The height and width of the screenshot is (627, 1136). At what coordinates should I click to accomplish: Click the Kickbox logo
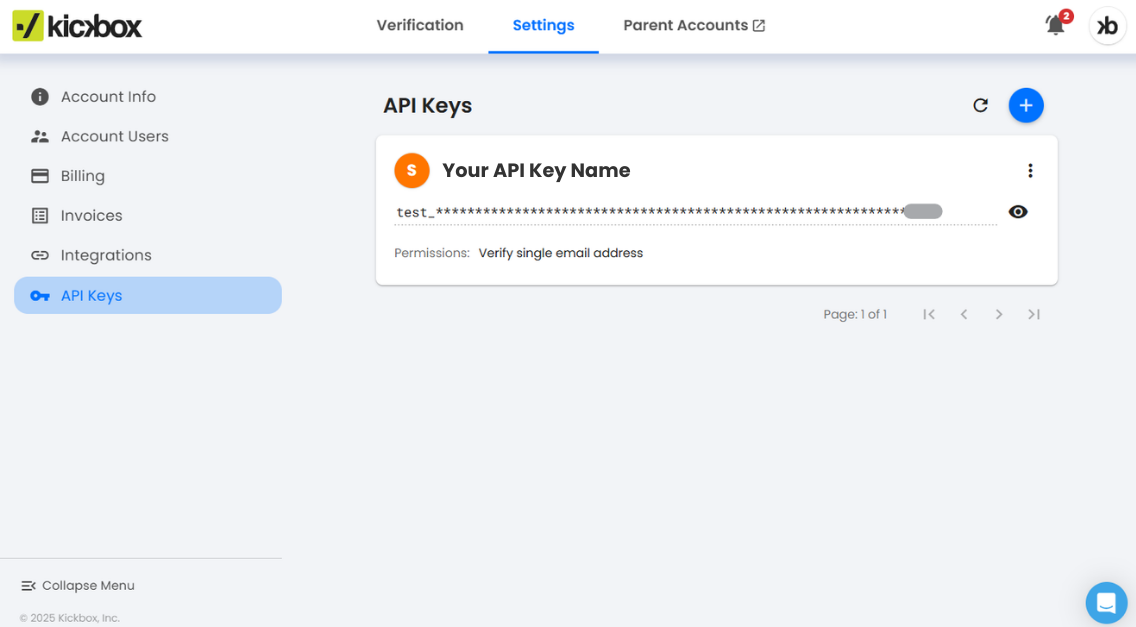click(x=76, y=26)
